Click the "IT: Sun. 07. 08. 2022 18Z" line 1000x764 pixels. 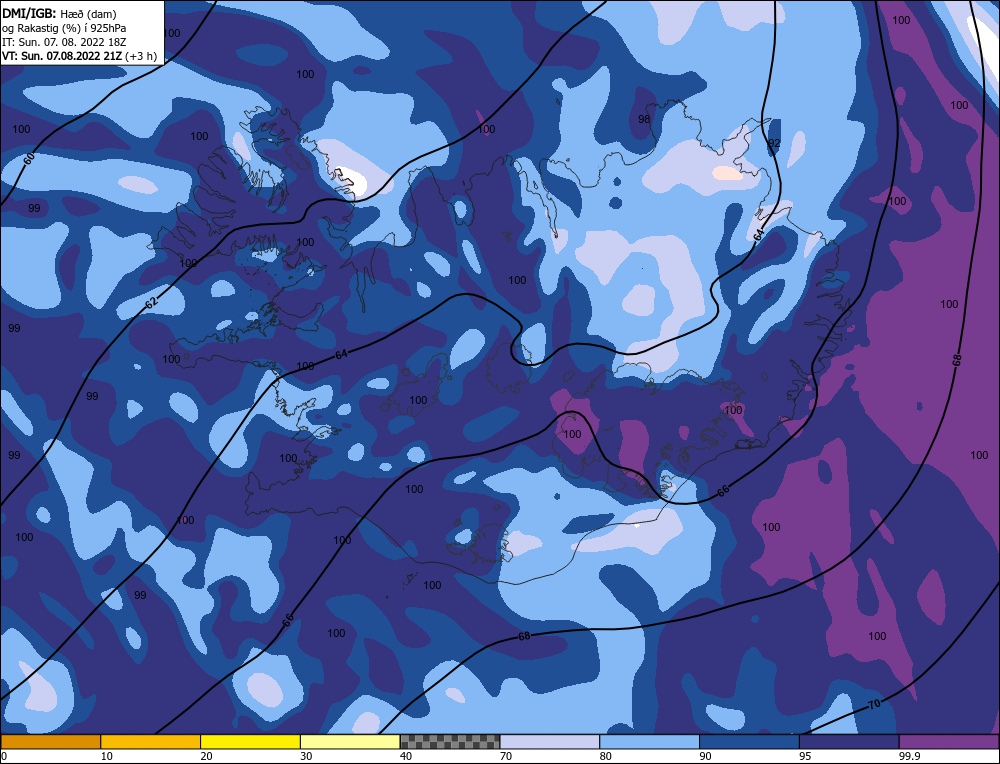point(64,42)
